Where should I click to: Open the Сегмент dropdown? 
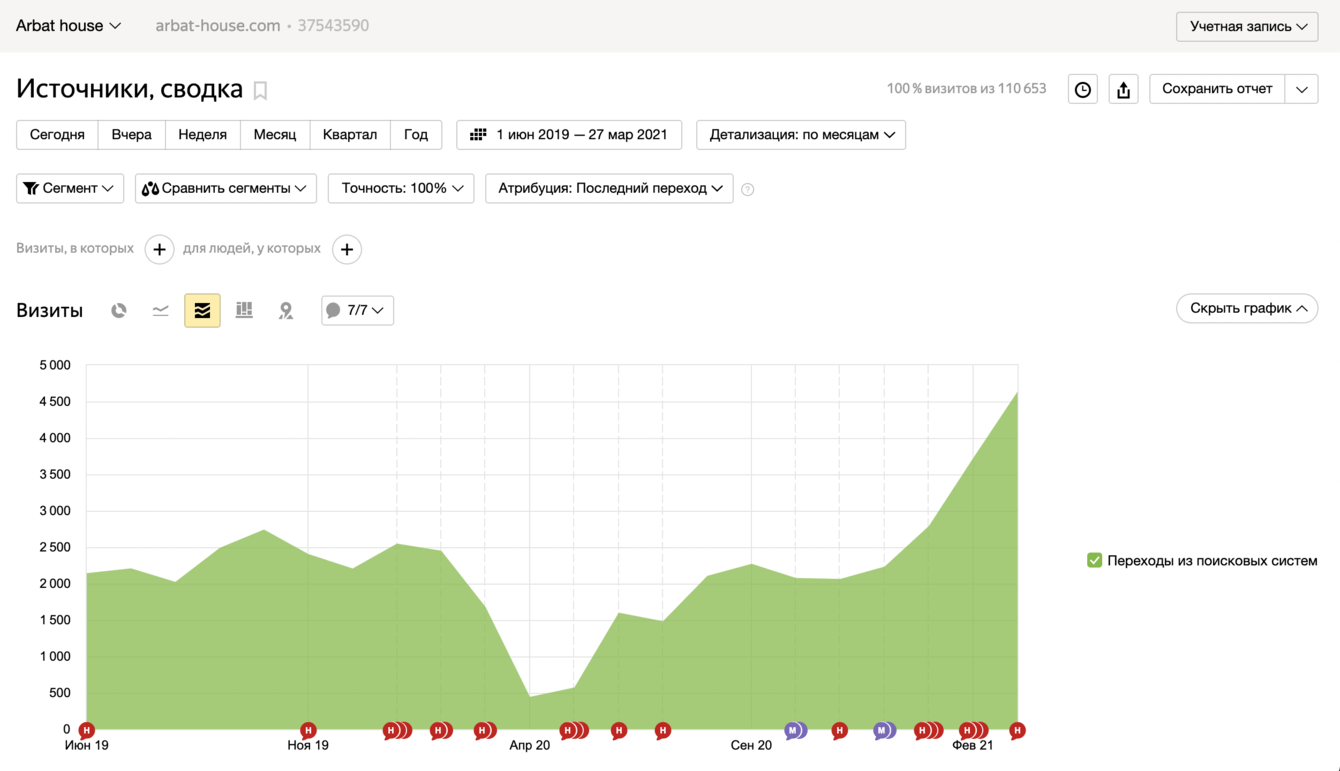[69, 188]
